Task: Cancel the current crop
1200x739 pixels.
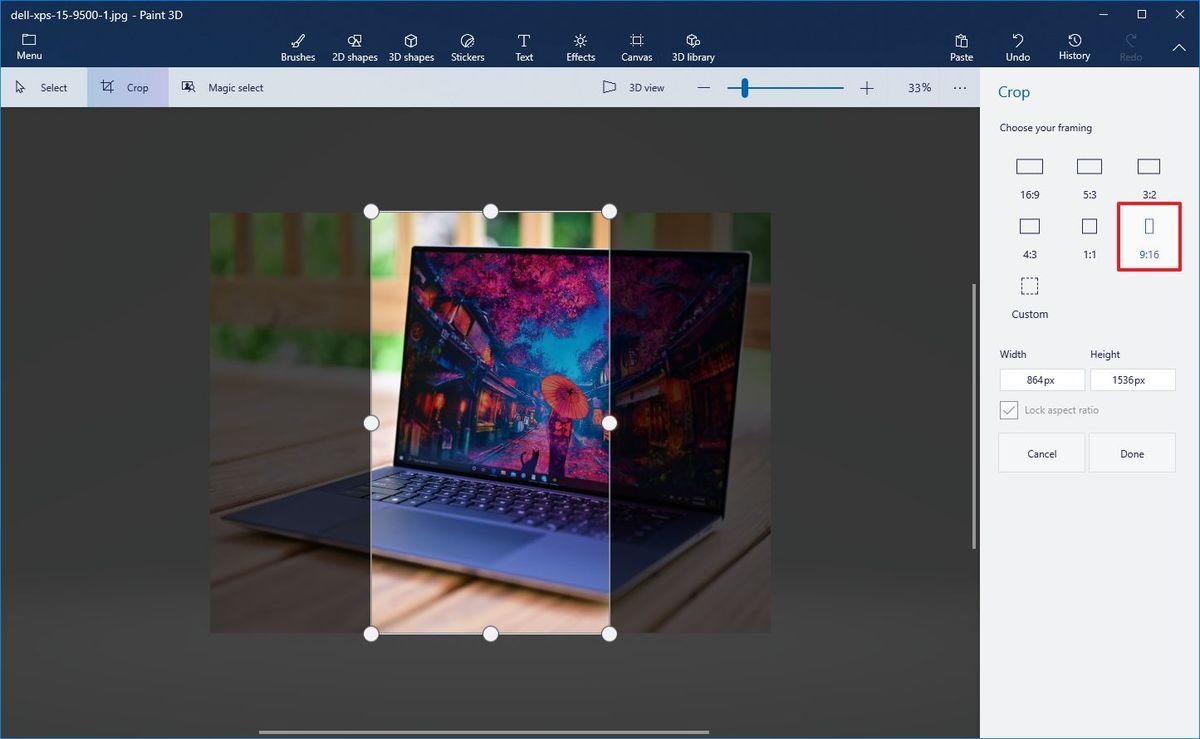Action: click(x=1041, y=453)
